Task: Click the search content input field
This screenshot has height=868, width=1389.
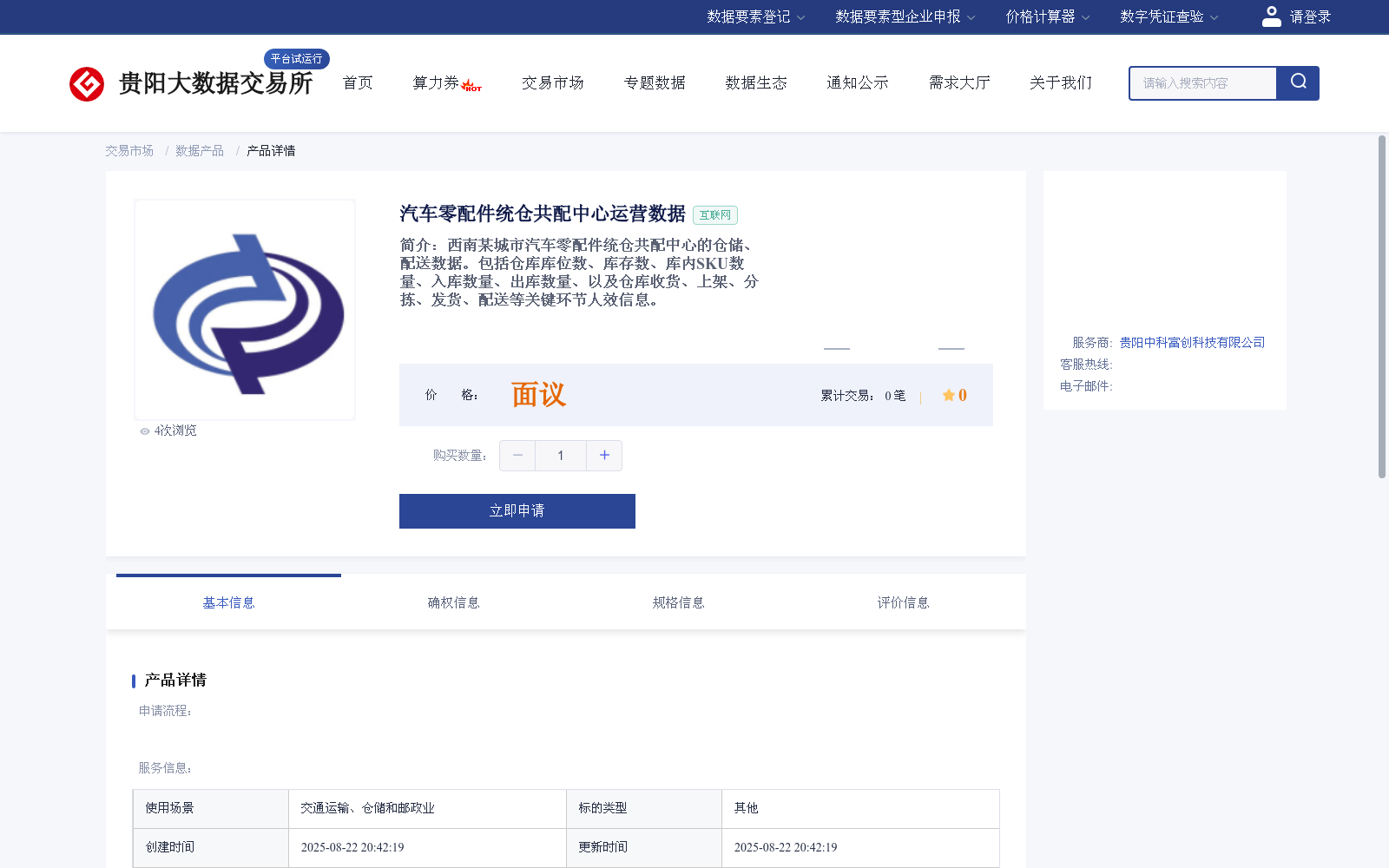Action: tap(1203, 83)
